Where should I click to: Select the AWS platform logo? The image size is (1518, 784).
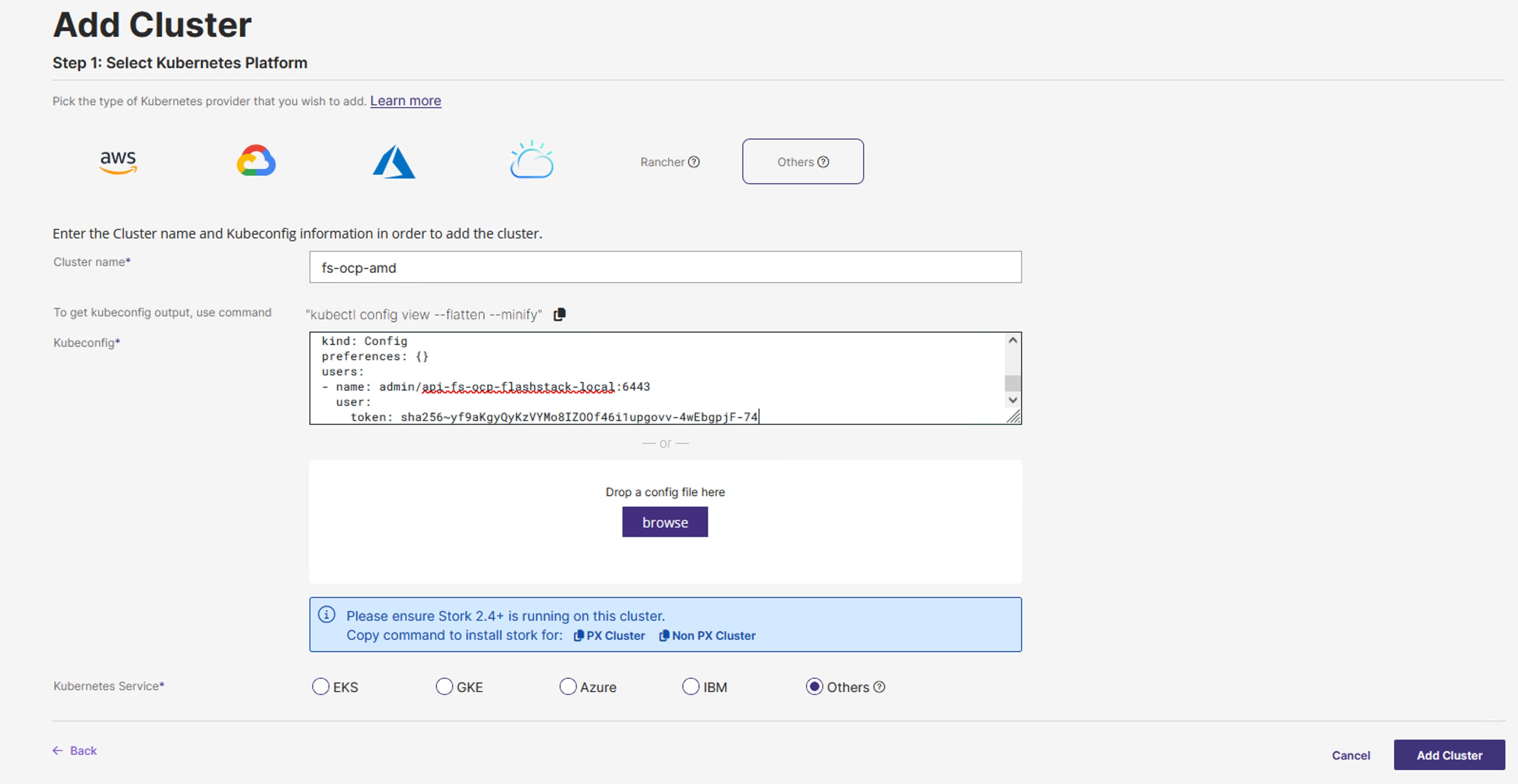118,161
